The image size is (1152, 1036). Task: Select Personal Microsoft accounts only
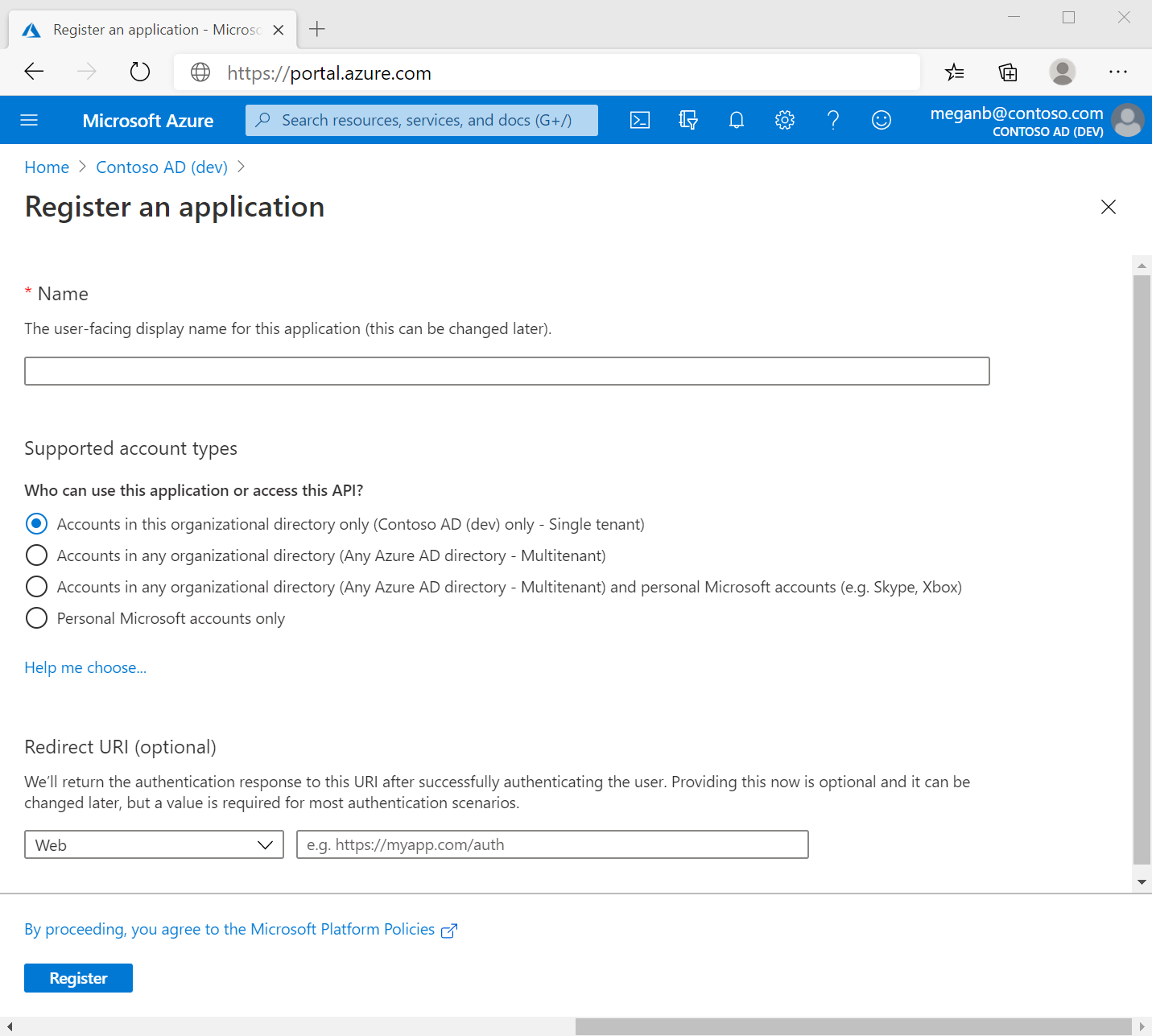coord(36,617)
